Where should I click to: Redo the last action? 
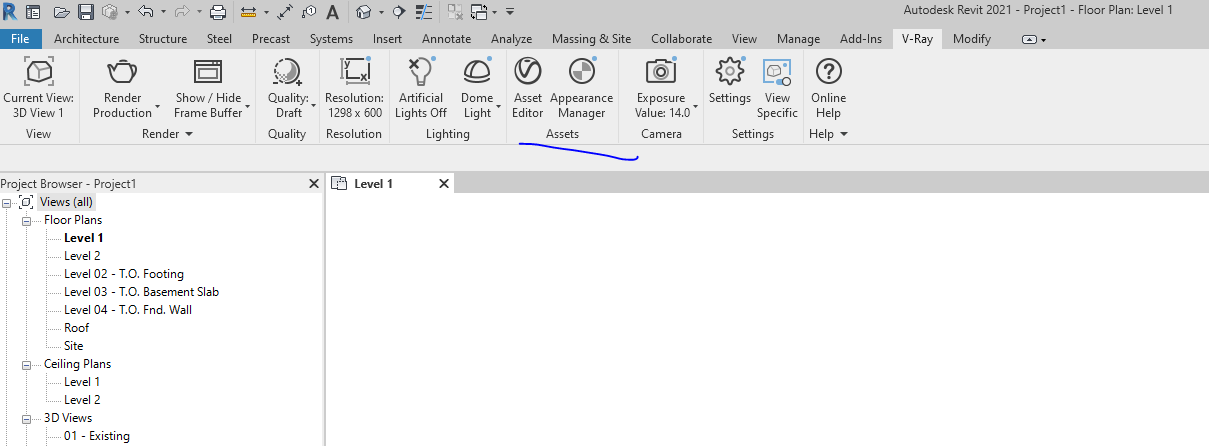click(182, 11)
